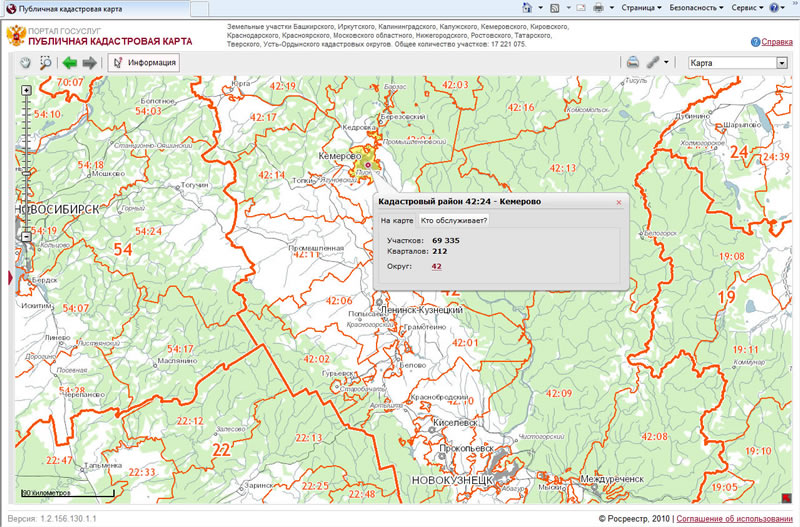Screen dimensions: 800x527
Task: Click the Rosreestr coat of arms logo
Action: [x=16, y=36]
